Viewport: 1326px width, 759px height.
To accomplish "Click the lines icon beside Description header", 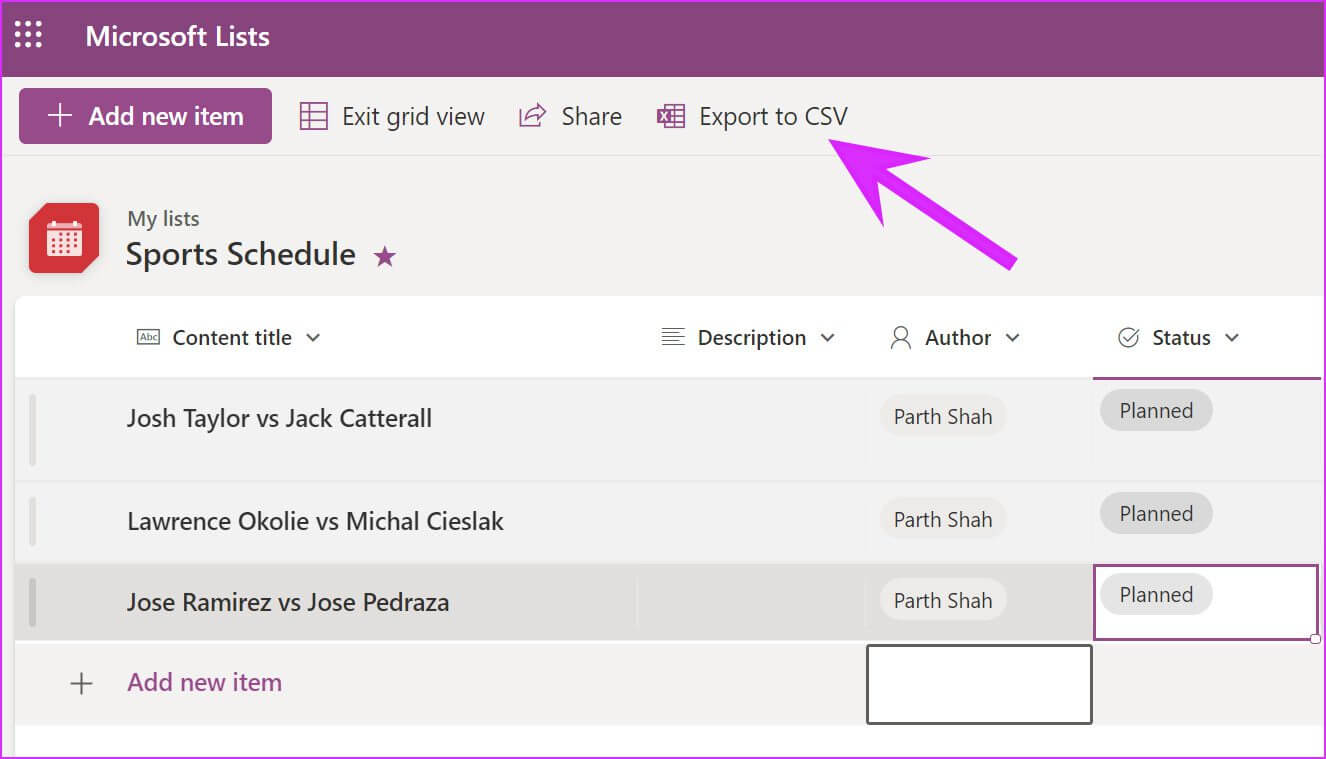I will 673,337.
